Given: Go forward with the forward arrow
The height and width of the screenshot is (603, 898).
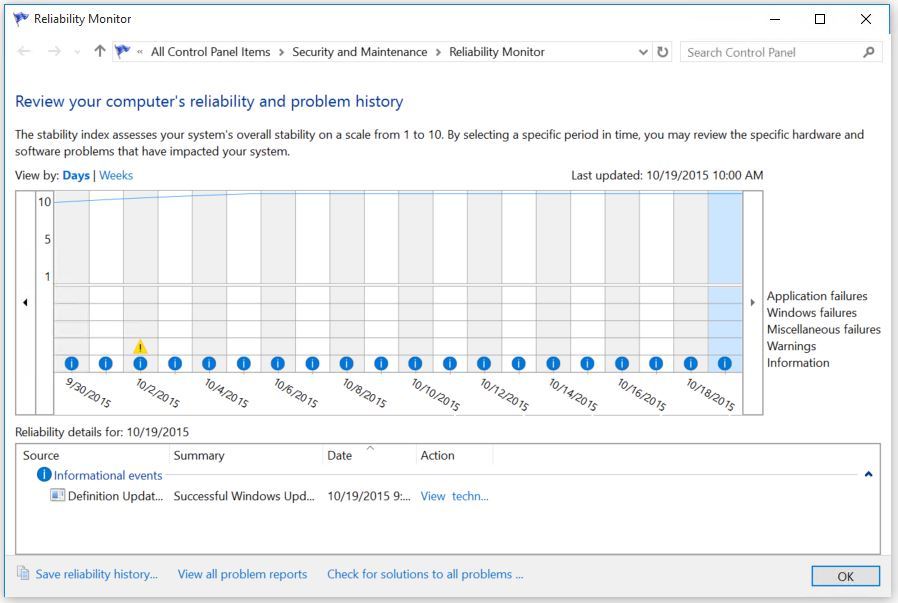Looking at the screenshot, I should [x=54, y=52].
